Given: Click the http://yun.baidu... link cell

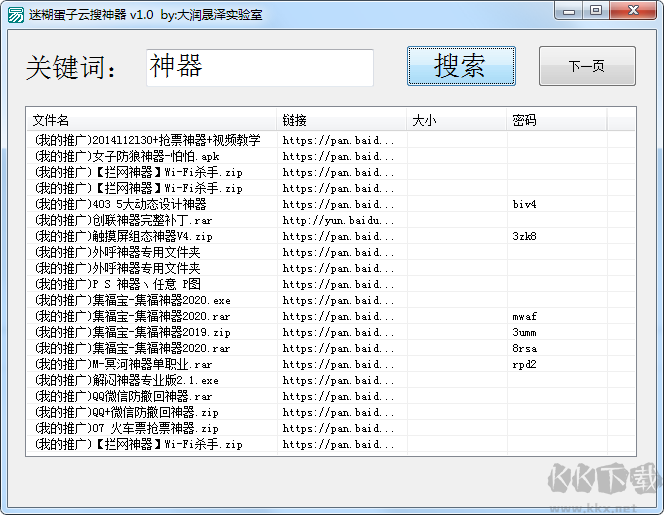Looking at the screenshot, I should coord(338,220).
